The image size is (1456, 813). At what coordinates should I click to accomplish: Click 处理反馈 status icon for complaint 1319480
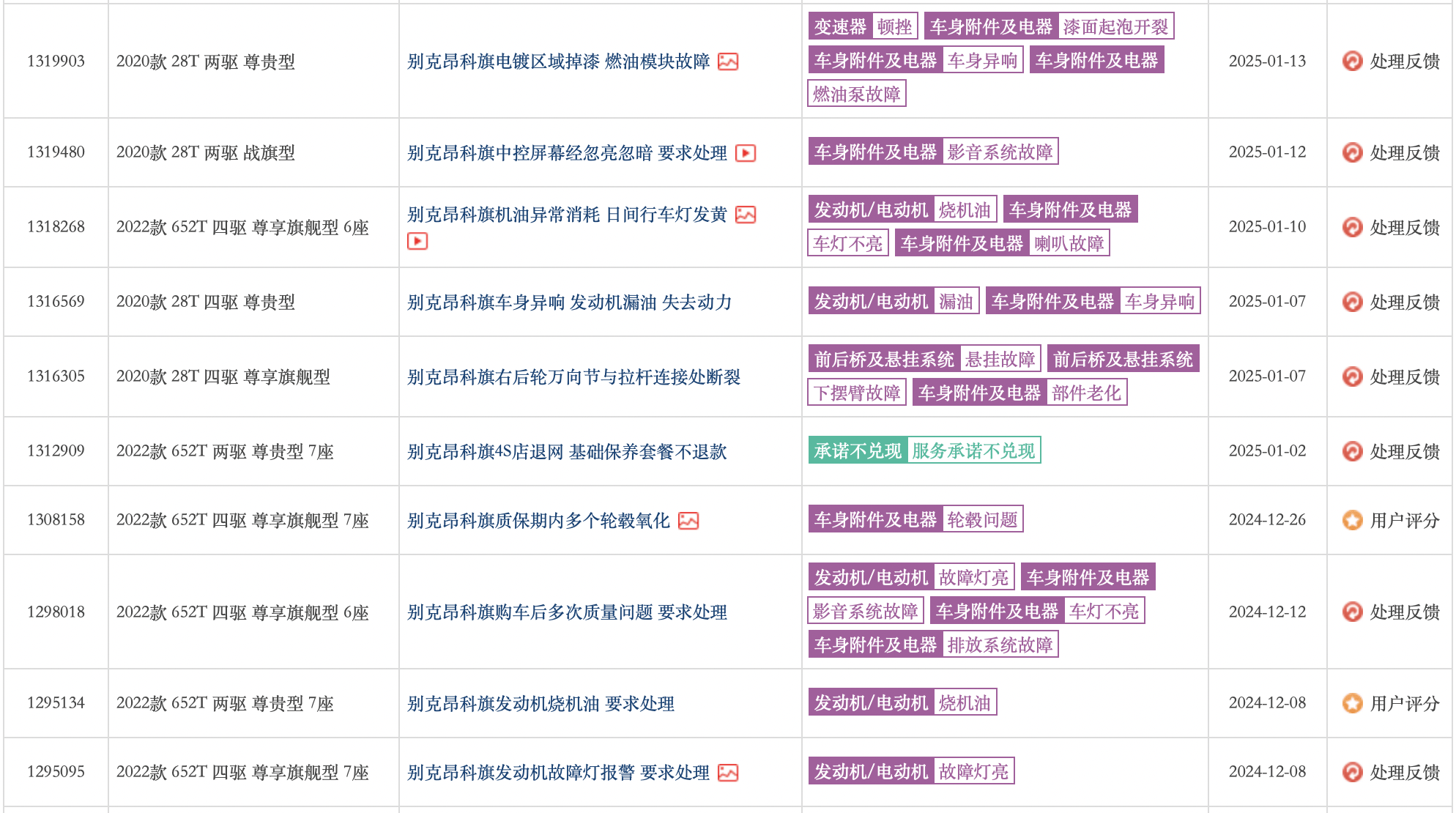click(x=1352, y=152)
